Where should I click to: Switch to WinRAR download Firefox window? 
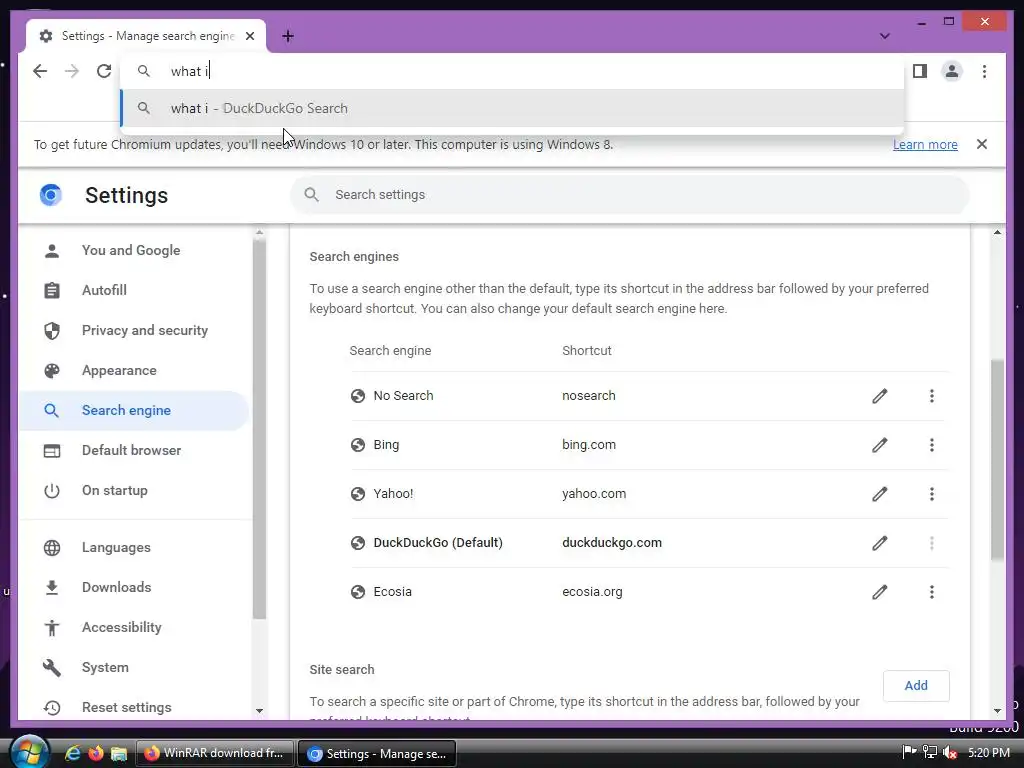[214, 753]
